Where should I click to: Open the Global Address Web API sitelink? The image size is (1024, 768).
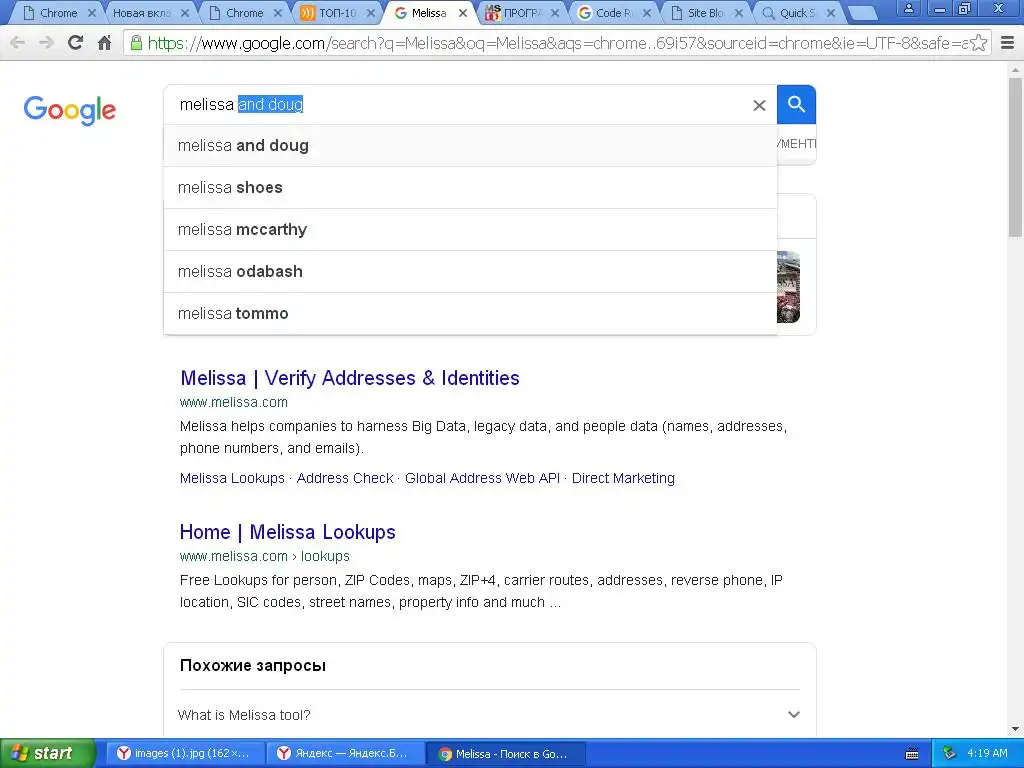point(483,478)
